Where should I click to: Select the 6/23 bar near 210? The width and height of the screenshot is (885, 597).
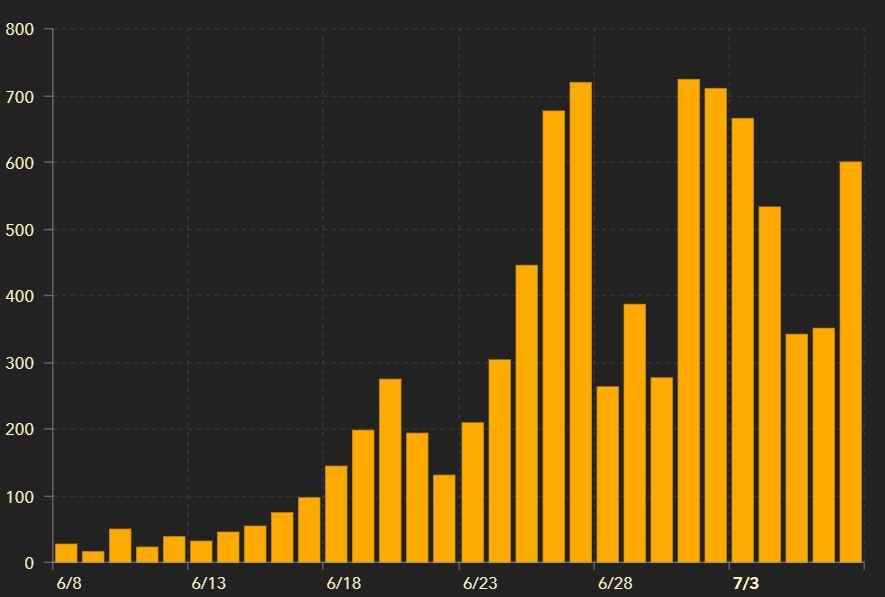click(x=472, y=492)
